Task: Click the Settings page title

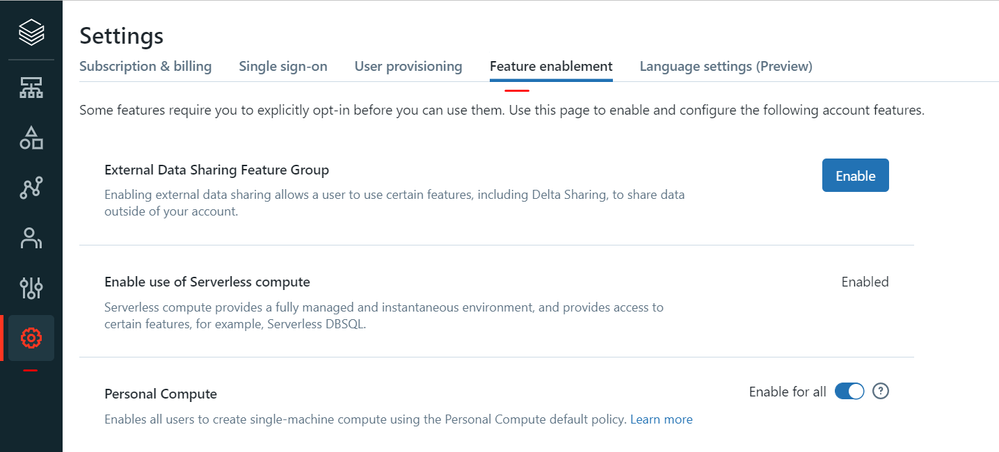Action: click(x=121, y=36)
